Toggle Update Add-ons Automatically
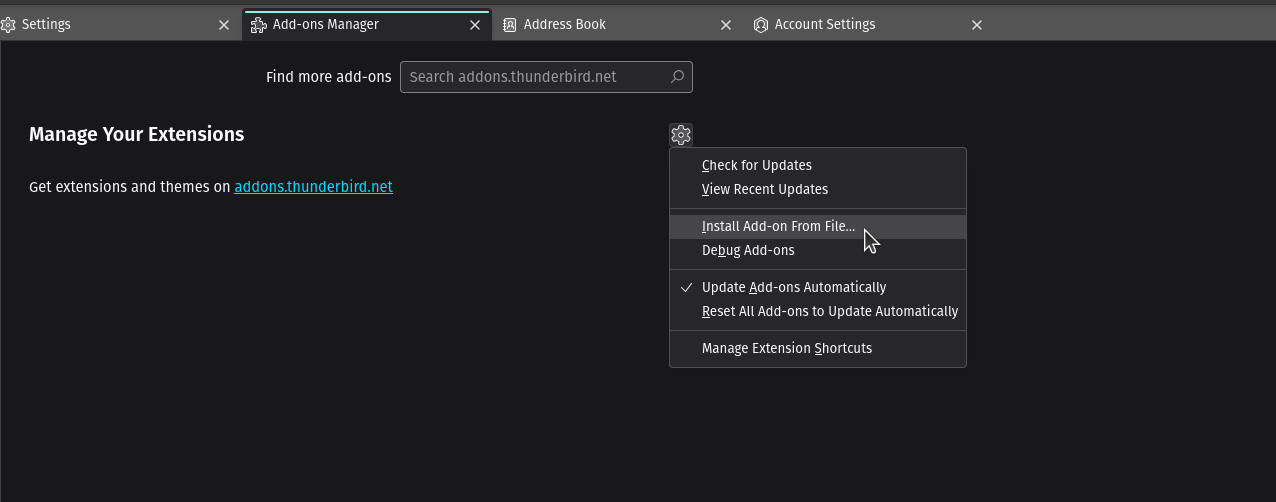The width and height of the screenshot is (1276, 502). pos(794,287)
